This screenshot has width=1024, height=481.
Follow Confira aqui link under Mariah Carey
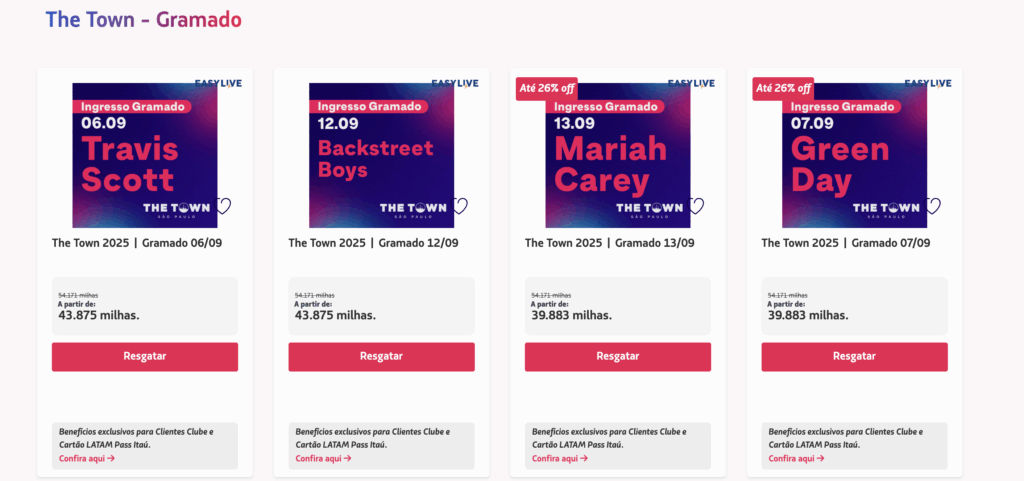[x=560, y=459]
